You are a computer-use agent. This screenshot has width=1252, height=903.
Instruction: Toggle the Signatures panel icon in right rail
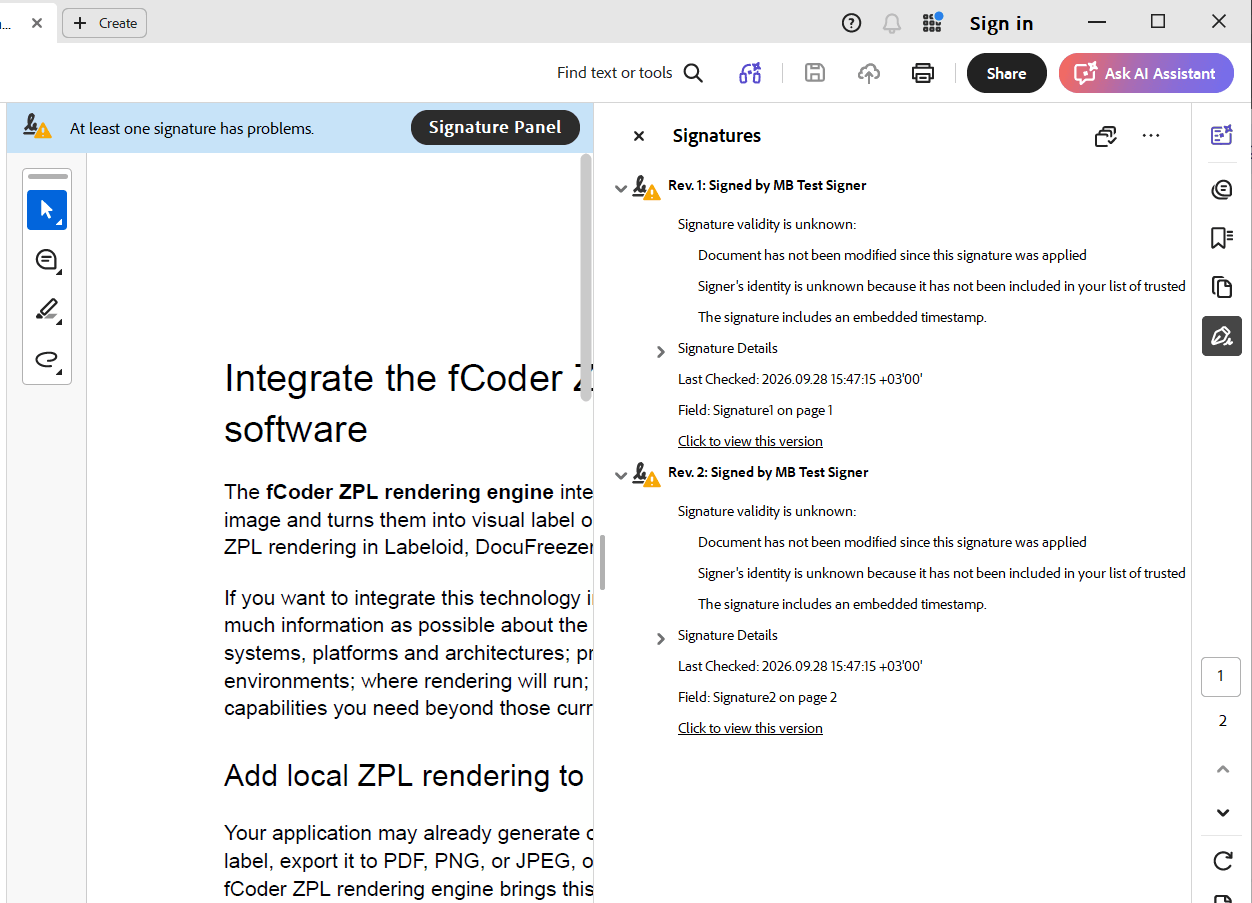pos(1222,336)
